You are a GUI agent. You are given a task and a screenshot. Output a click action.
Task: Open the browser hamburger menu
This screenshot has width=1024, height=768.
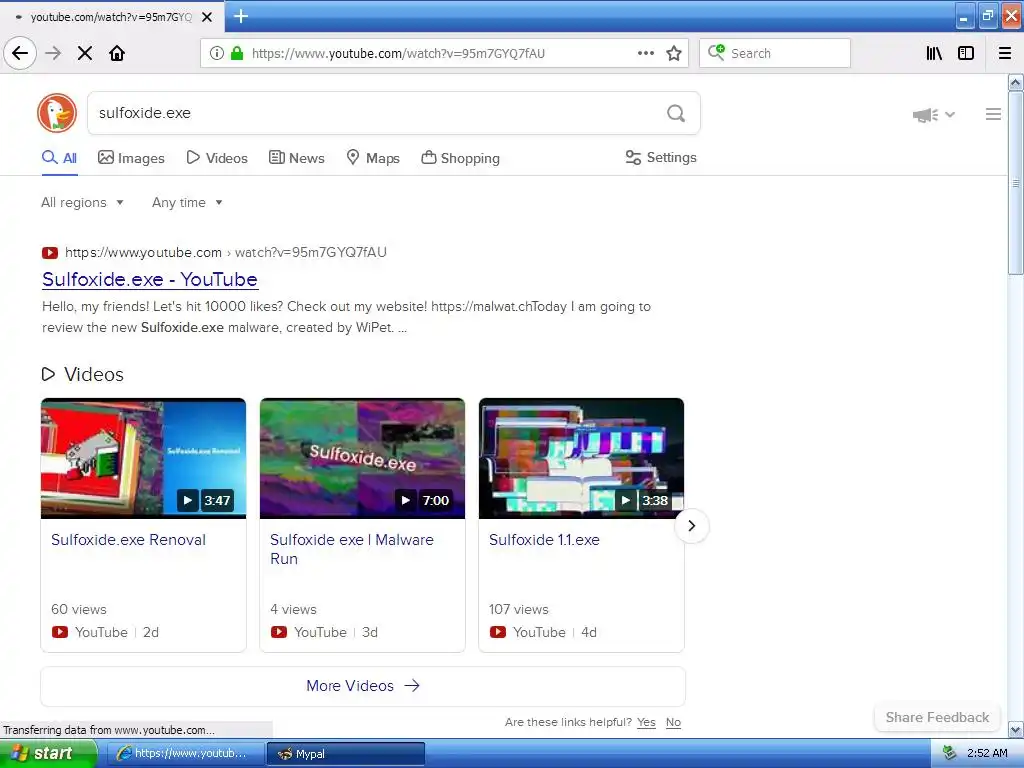point(1005,53)
